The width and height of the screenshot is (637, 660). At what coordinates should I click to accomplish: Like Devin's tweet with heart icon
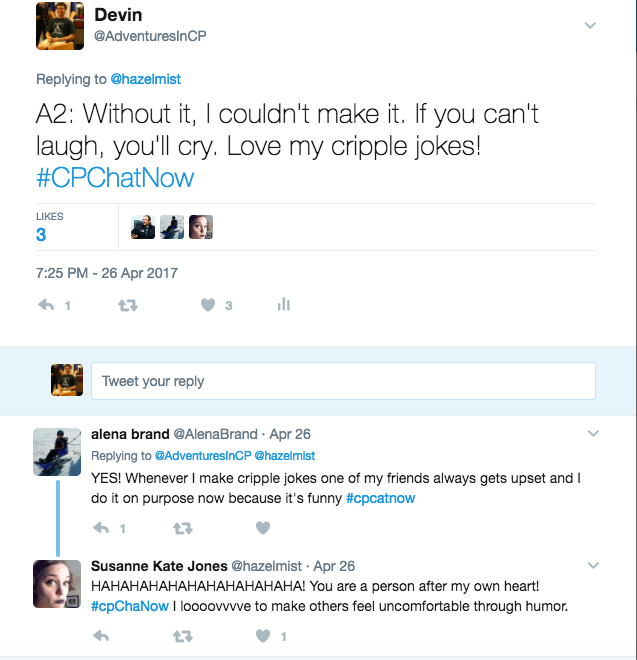(x=208, y=305)
